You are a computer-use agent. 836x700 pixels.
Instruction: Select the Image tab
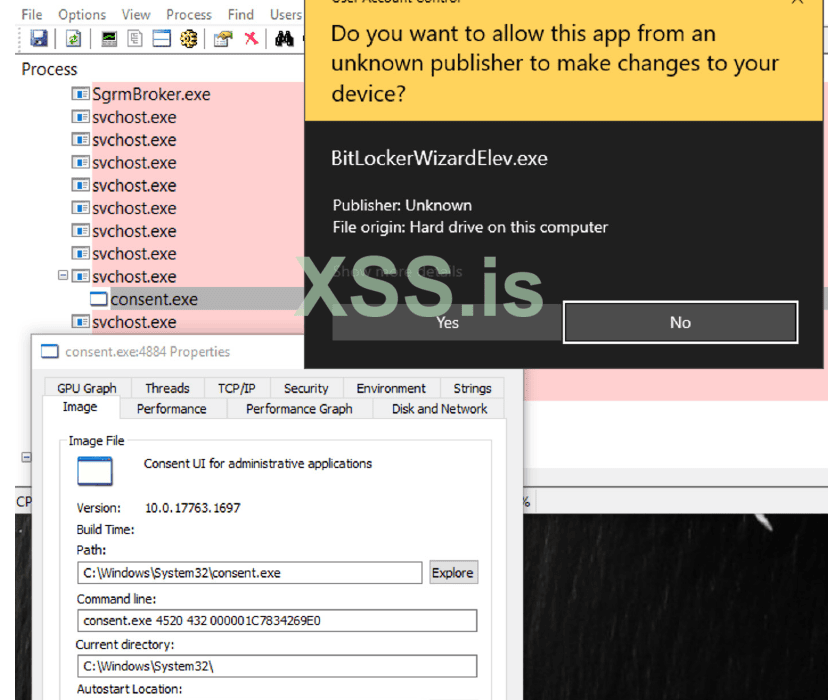pos(80,407)
